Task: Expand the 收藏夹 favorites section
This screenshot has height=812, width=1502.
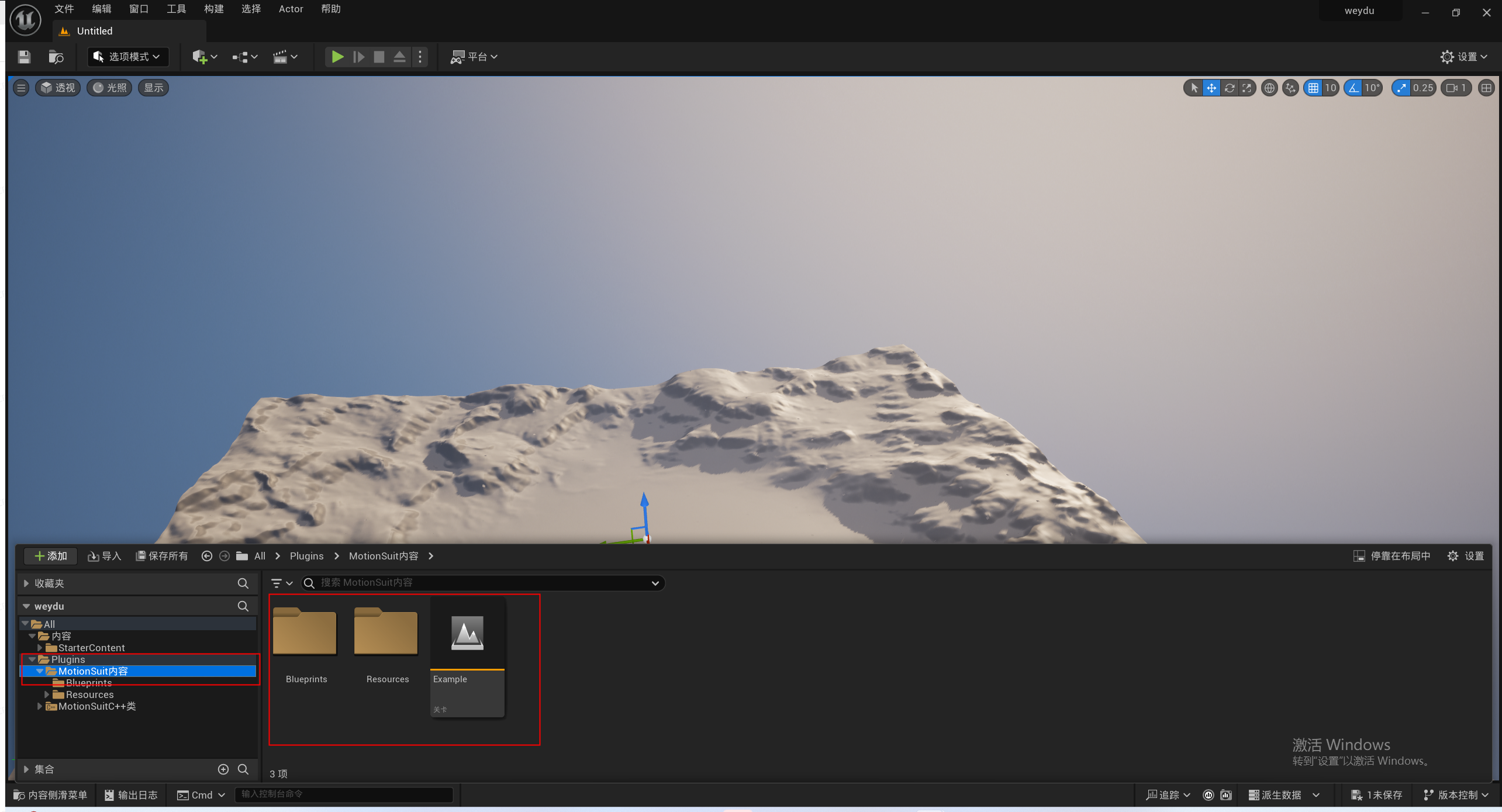Action: click(x=26, y=583)
